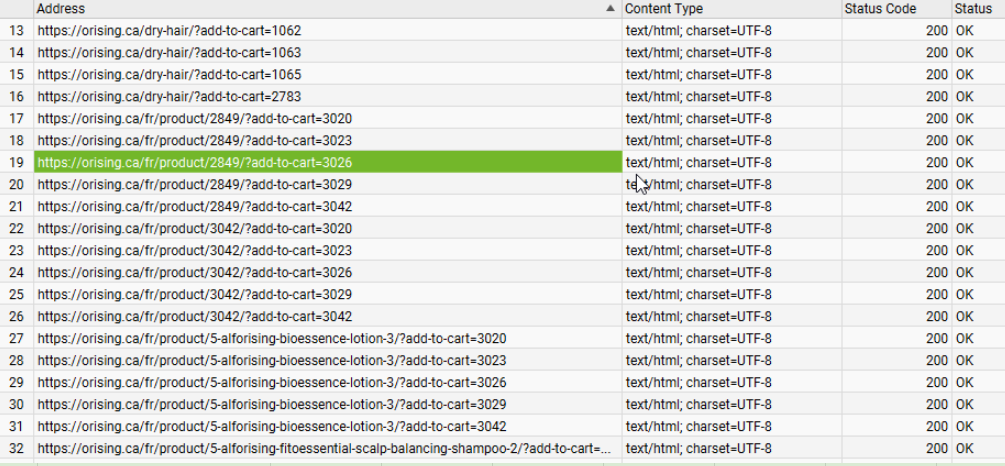Select URL fitoessential-scalp-balancing-shampoo-2
The width and height of the screenshot is (1005, 466).
click(324, 449)
